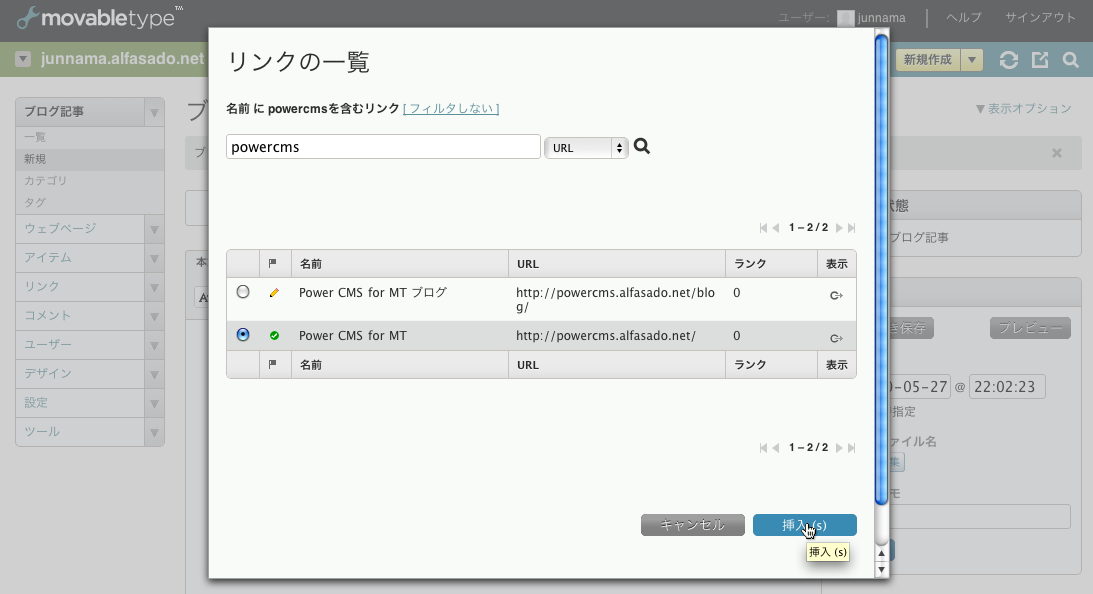Go to first page in top pager
1093x594 pixels.
(763, 228)
